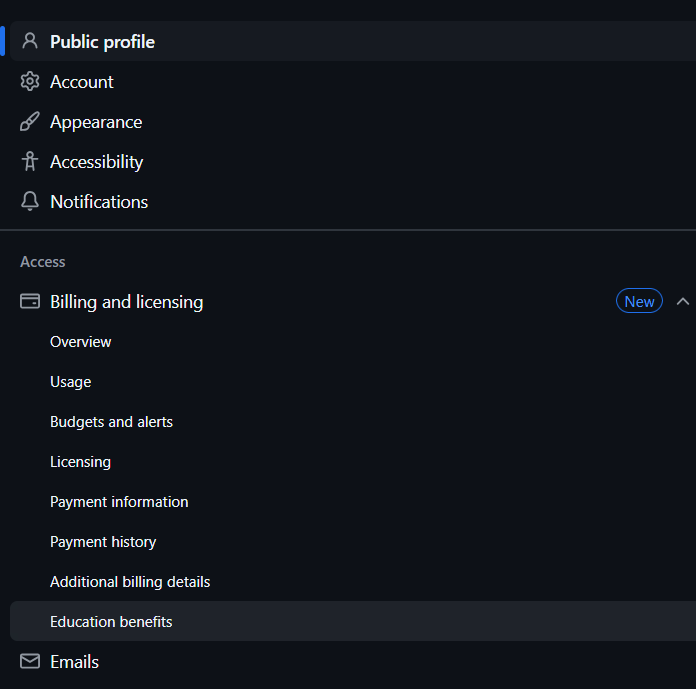Select the Usage submenu item
Image resolution: width=696 pixels, height=689 pixels.
pos(71,382)
